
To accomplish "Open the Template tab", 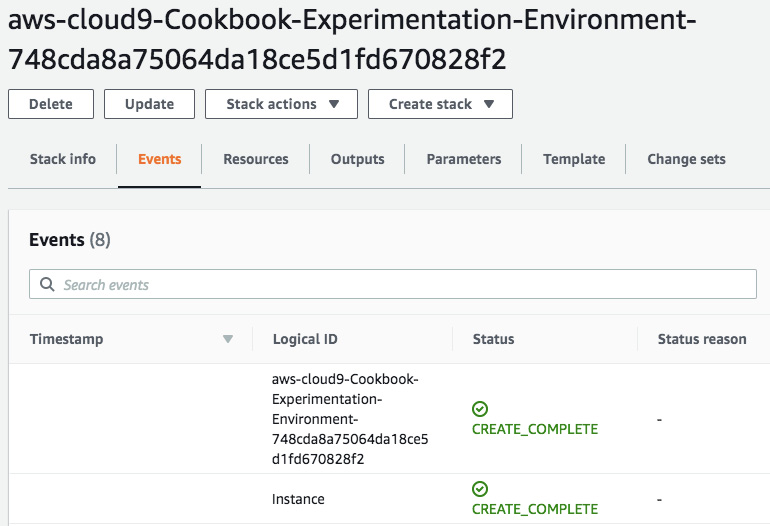I will (574, 159).
